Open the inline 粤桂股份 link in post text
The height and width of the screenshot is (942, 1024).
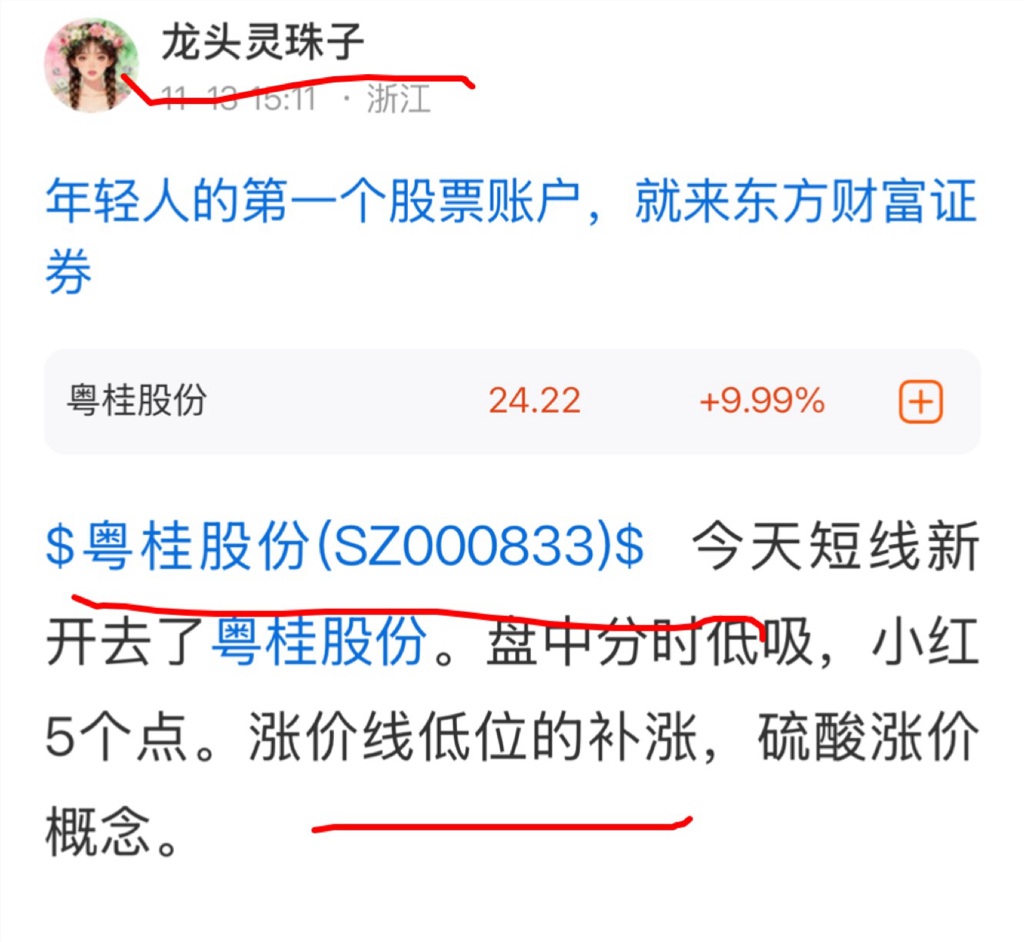coord(319,642)
